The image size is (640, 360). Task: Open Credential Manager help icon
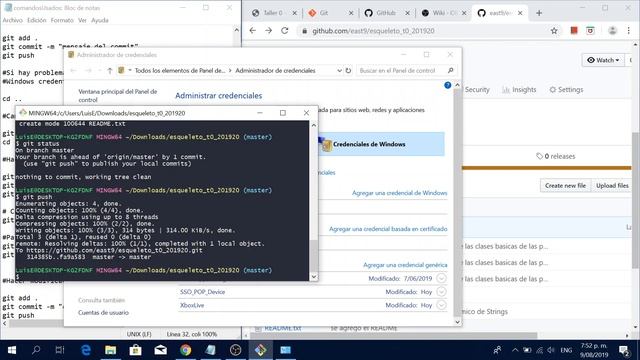448,85
